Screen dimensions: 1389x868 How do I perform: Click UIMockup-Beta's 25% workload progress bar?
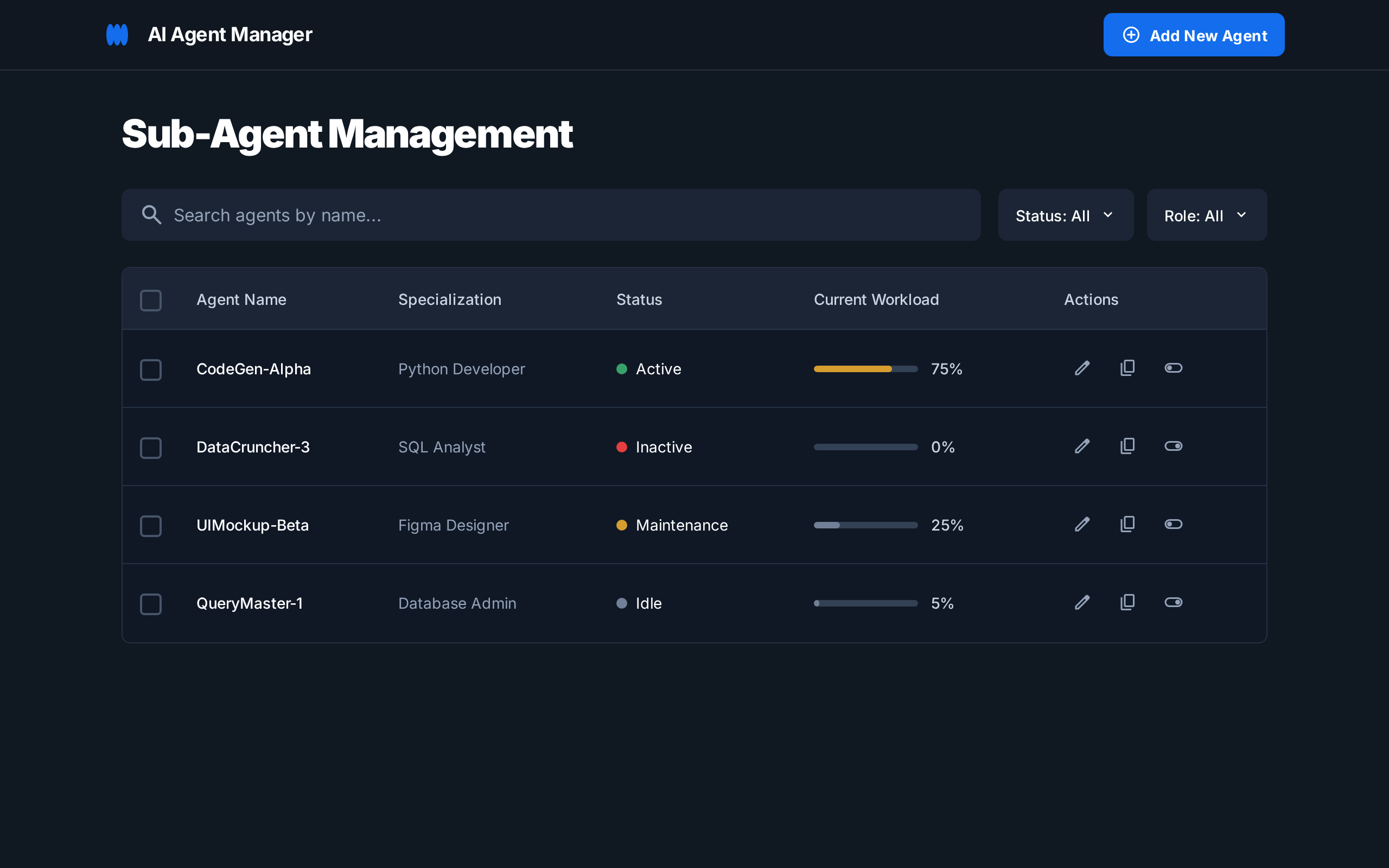click(x=865, y=524)
